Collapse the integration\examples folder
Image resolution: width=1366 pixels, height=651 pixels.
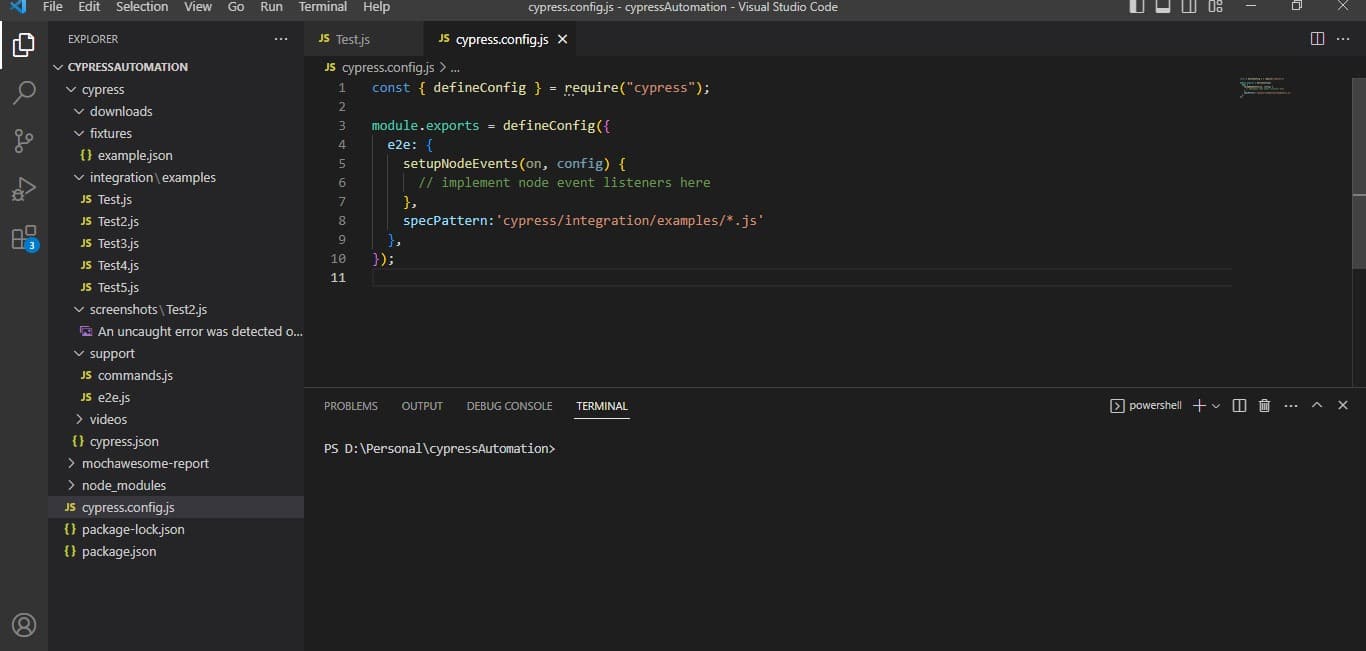click(176, 177)
